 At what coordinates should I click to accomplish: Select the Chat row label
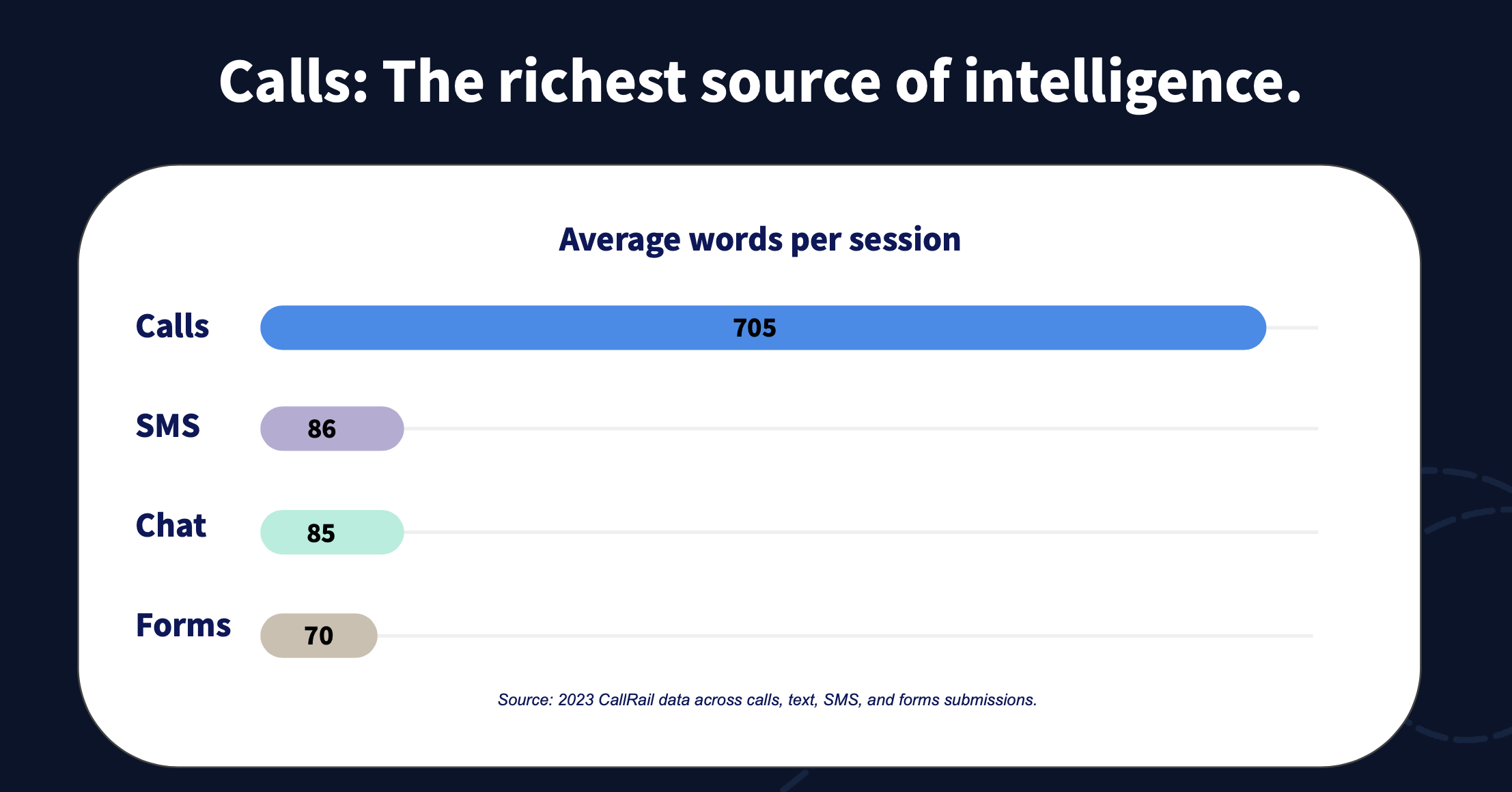click(x=171, y=526)
